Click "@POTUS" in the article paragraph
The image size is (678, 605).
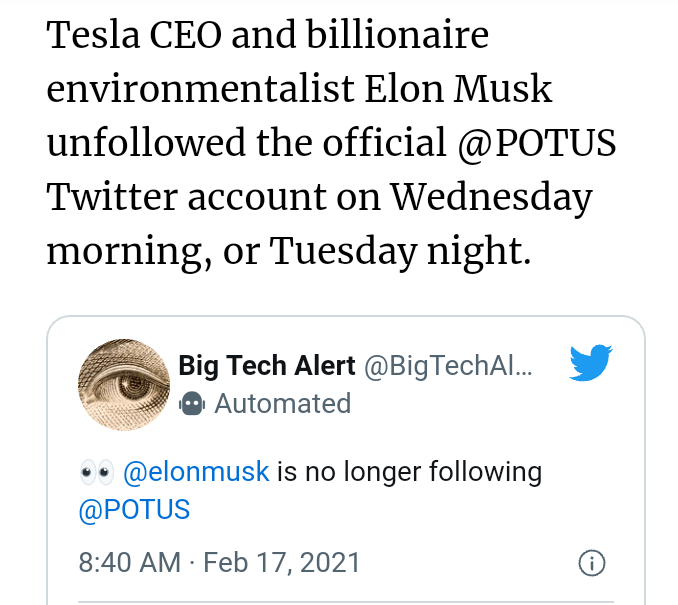pos(537,143)
